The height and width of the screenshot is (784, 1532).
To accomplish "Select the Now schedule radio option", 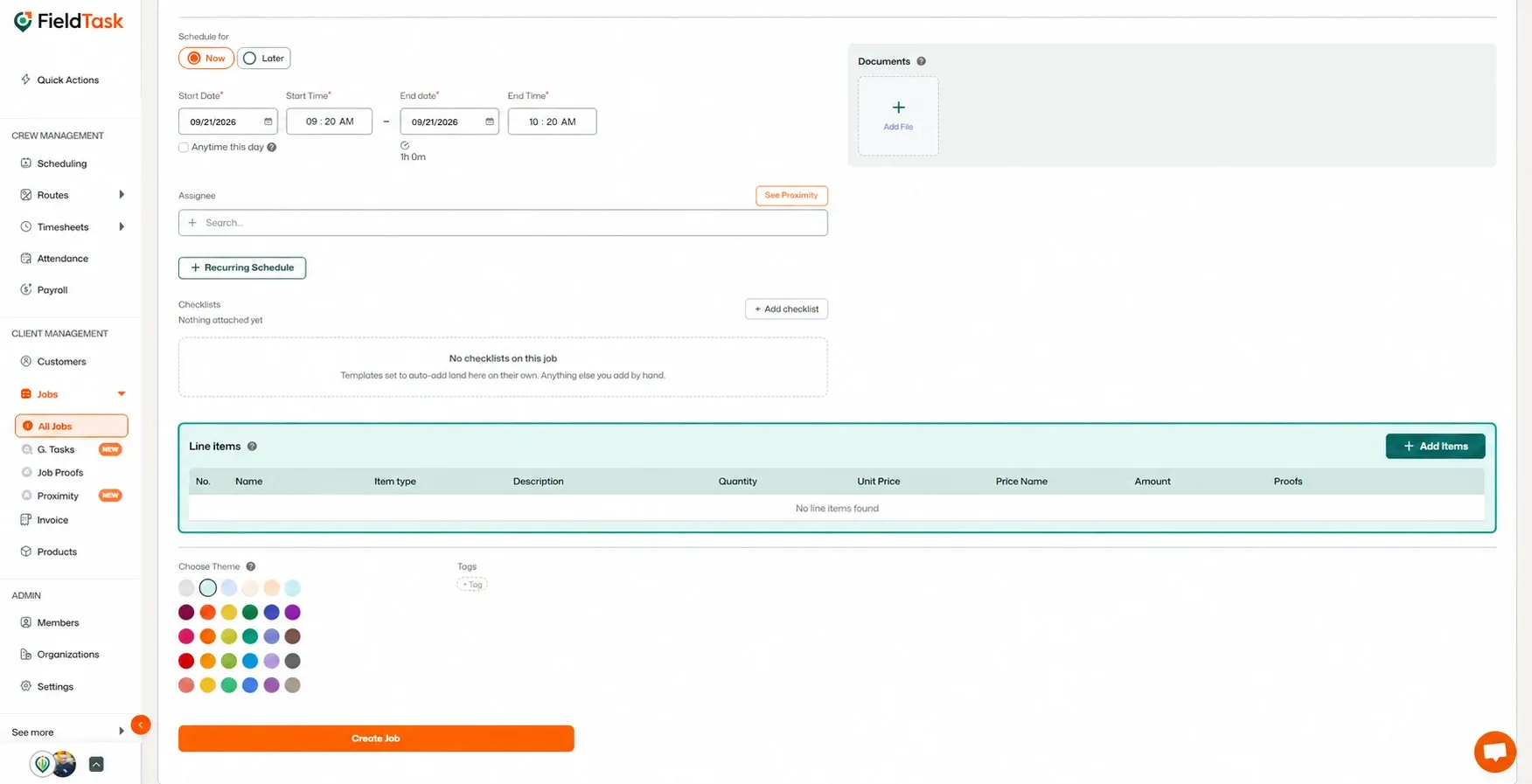I will 206,59.
